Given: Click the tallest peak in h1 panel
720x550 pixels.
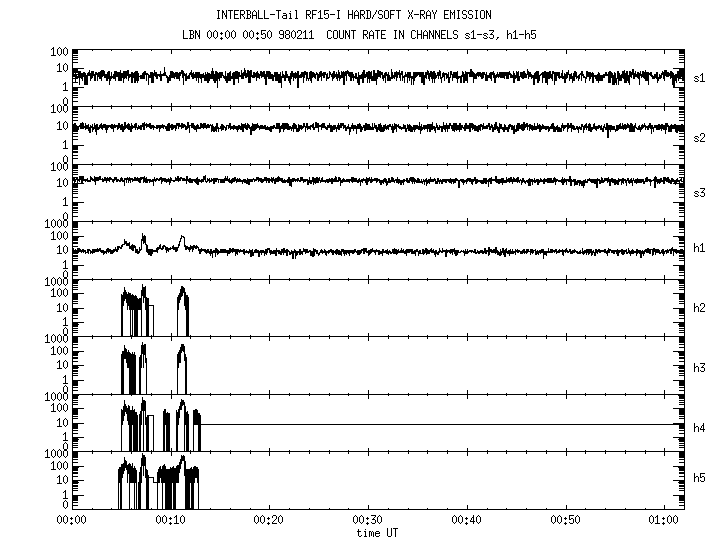Looking at the screenshot, I should pos(144,238).
